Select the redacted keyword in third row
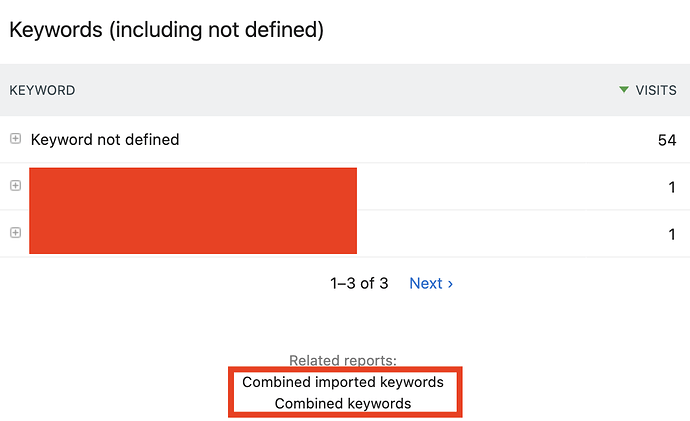The height and width of the screenshot is (421, 690). (x=193, y=232)
